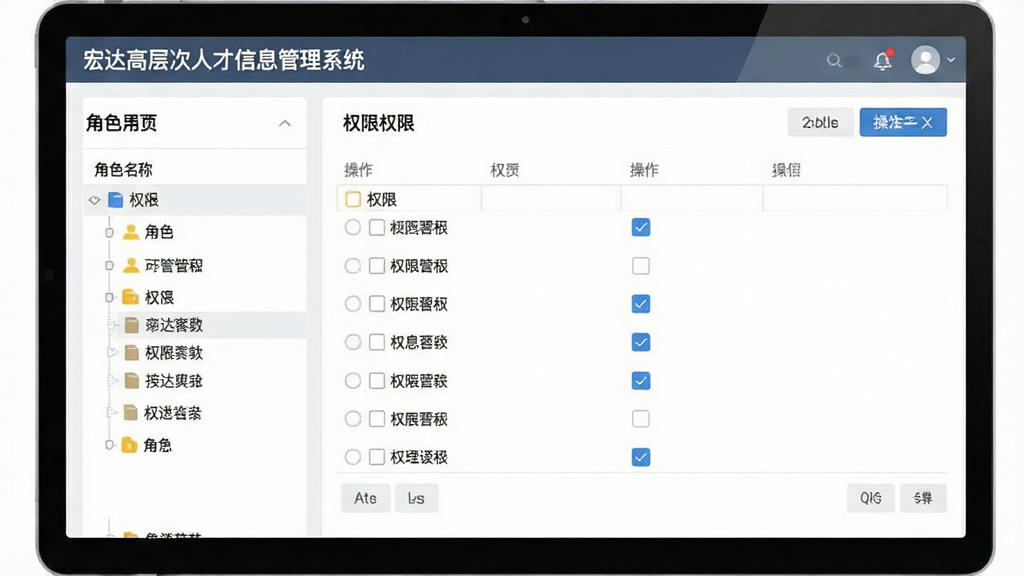Image resolution: width=1024 pixels, height=576 pixels.
Task: Expand the second person node under root 权限
Action: [x=109, y=266]
